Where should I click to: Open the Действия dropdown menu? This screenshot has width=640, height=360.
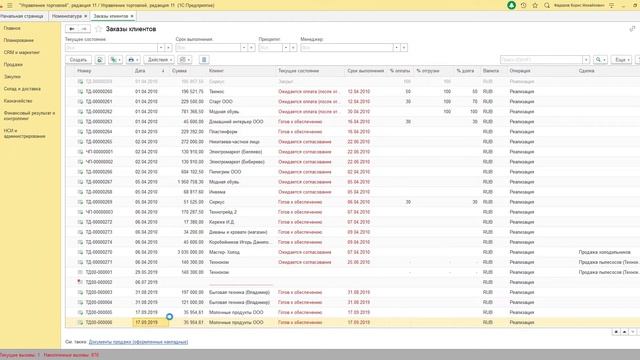click(159, 60)
